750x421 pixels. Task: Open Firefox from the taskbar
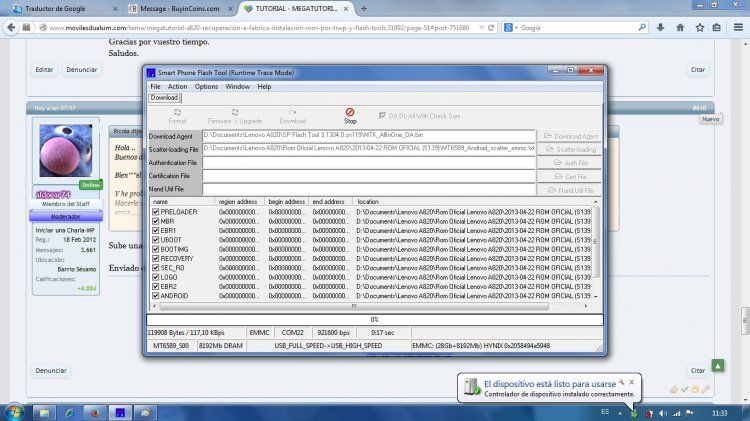[x=95, y=412]
